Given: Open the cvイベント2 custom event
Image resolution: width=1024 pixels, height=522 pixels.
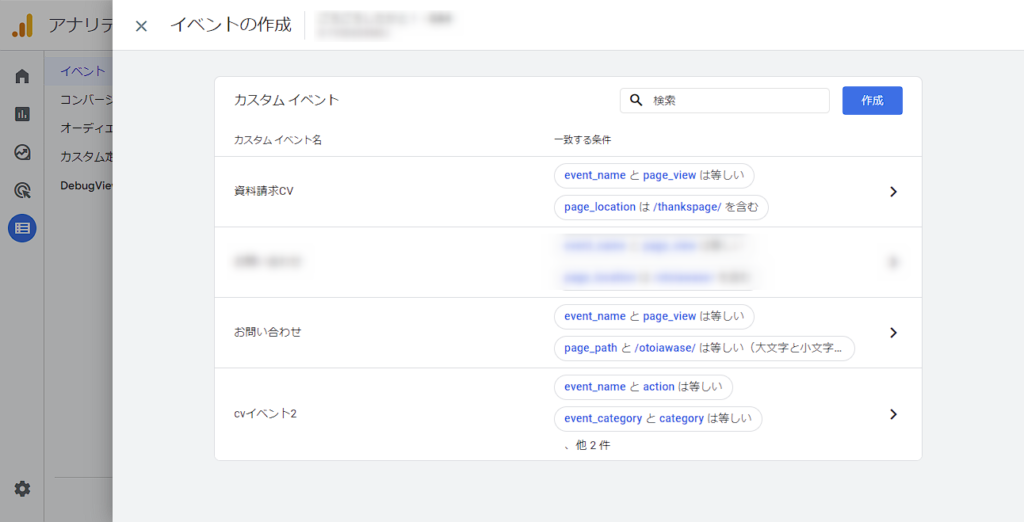Looking at the screenshot, I should pyautogui.click(x=265, y=413).
